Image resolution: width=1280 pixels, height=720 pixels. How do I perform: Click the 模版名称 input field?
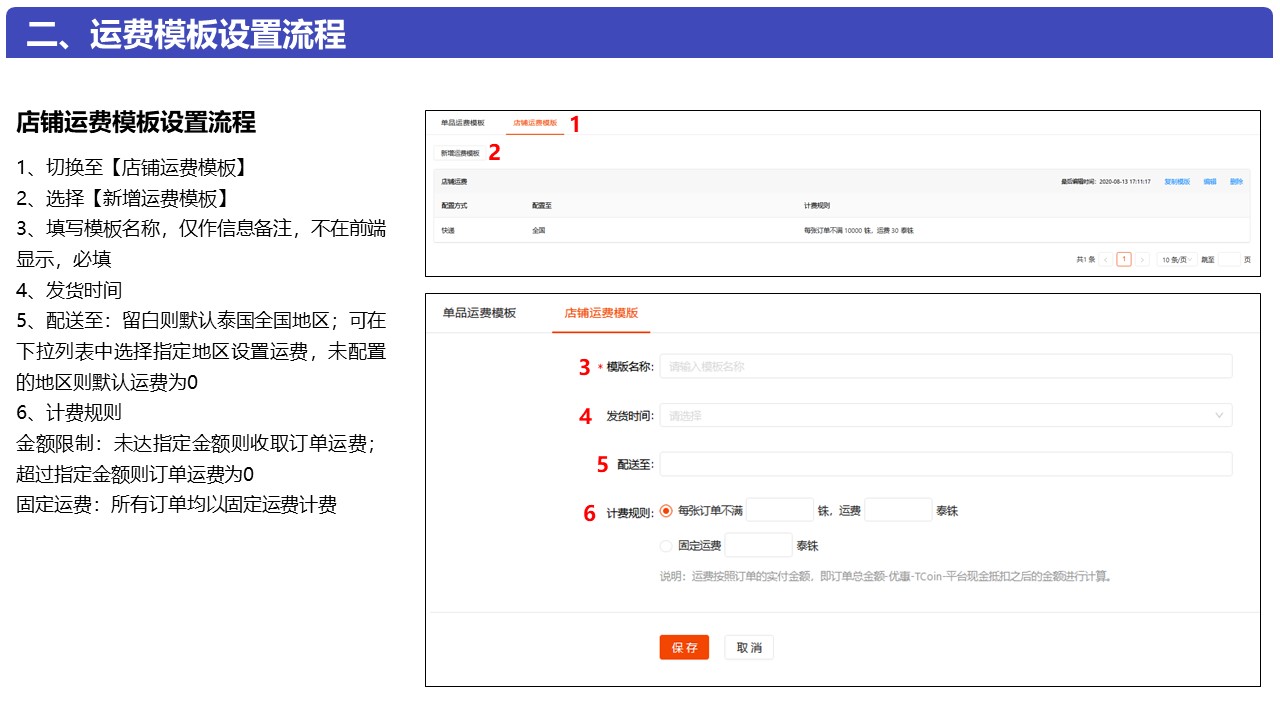pos(945,367)
